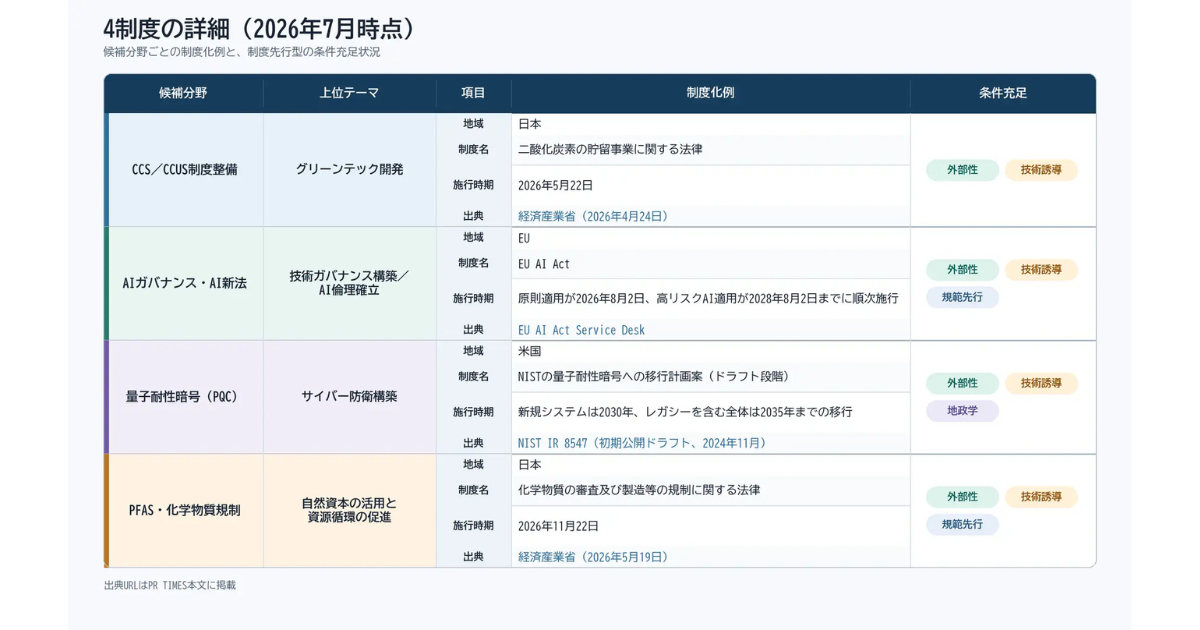
Task: Select the PFAS・化学物質規制 cell
Action: (x=185, y=510)
